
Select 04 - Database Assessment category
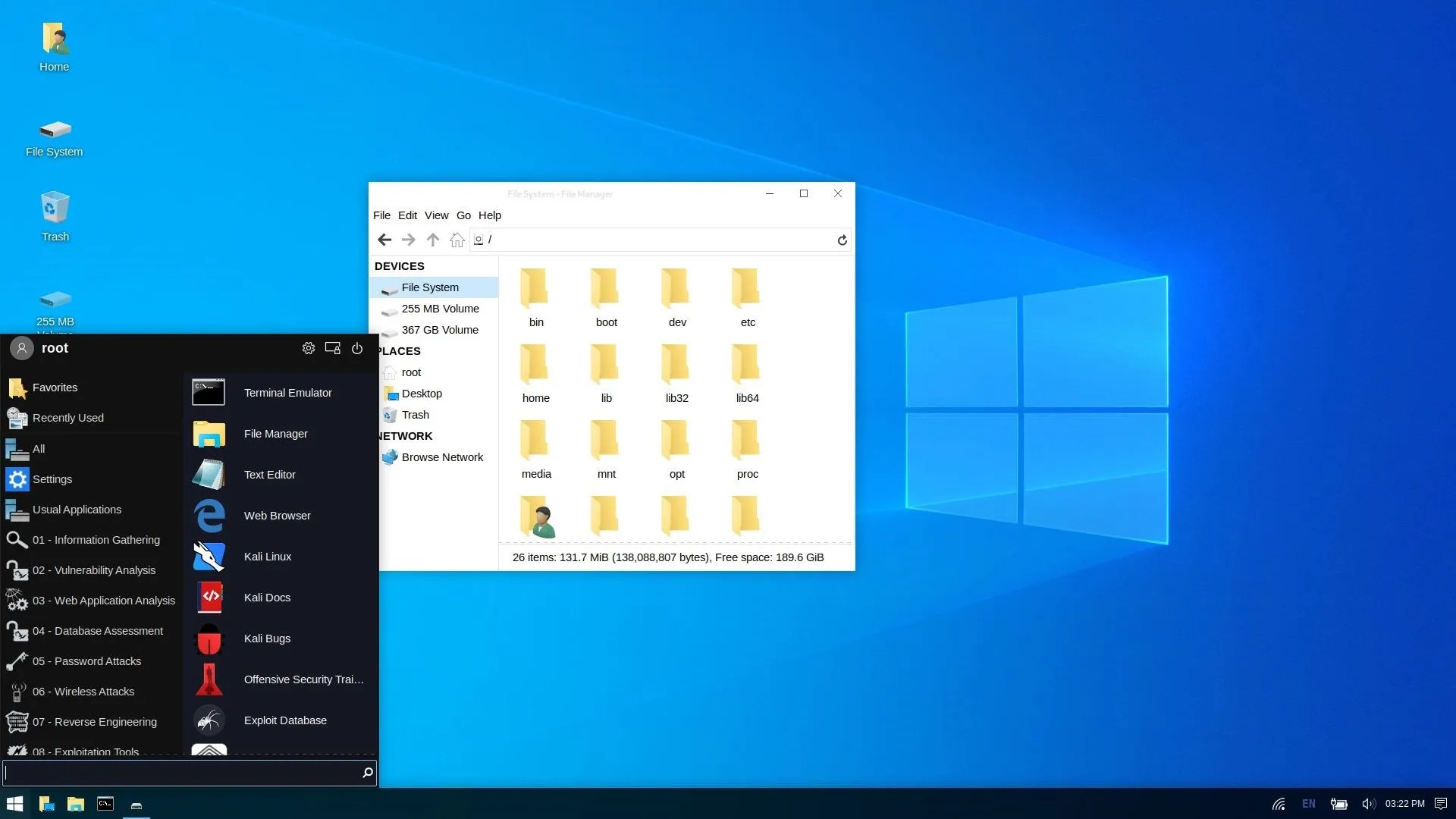pos(92,631)
